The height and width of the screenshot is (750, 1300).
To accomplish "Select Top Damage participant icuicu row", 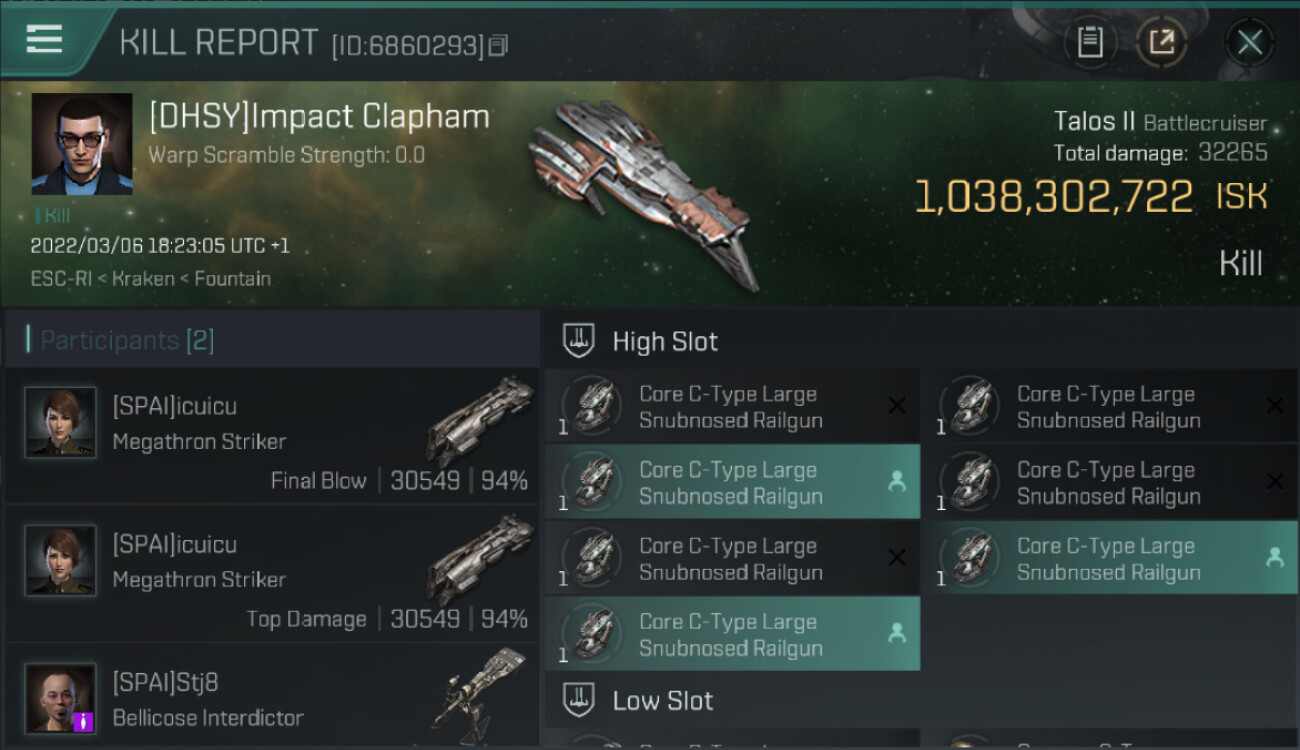I will click(x=272, y=574).
